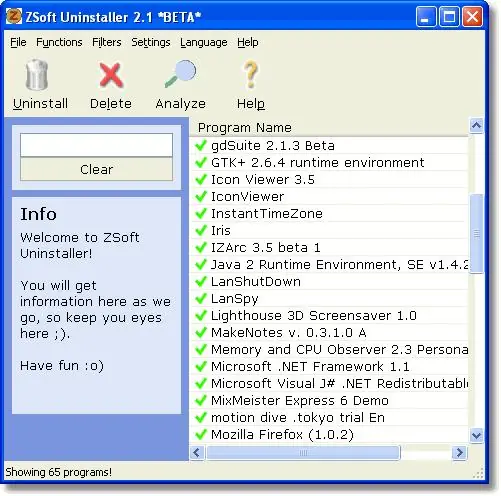The height and width of the screenshot is (496, 501).
Task: Click the vertical scrollbar thumb
Action: click(x=476, y=234)
